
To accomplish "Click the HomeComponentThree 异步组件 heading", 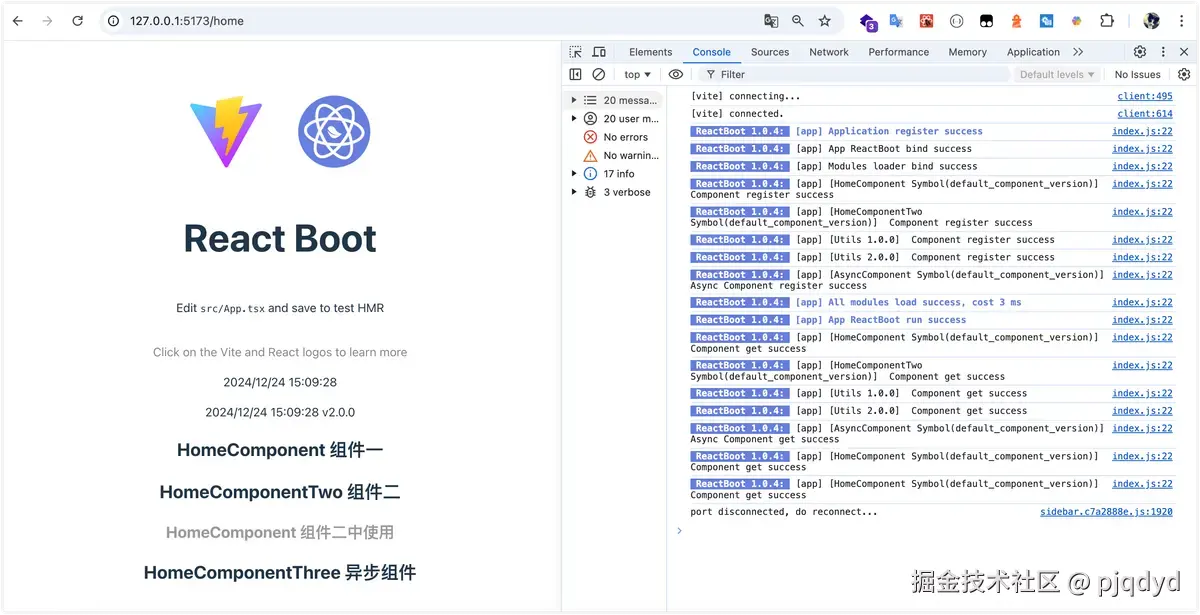I will (280, 573).
